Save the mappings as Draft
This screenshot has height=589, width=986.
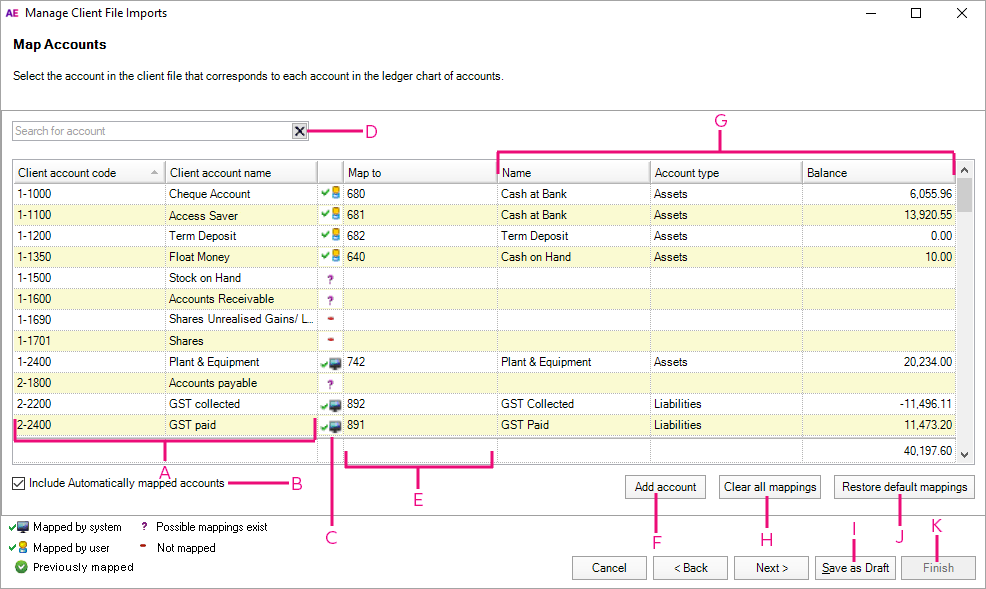tap(855, 568)
